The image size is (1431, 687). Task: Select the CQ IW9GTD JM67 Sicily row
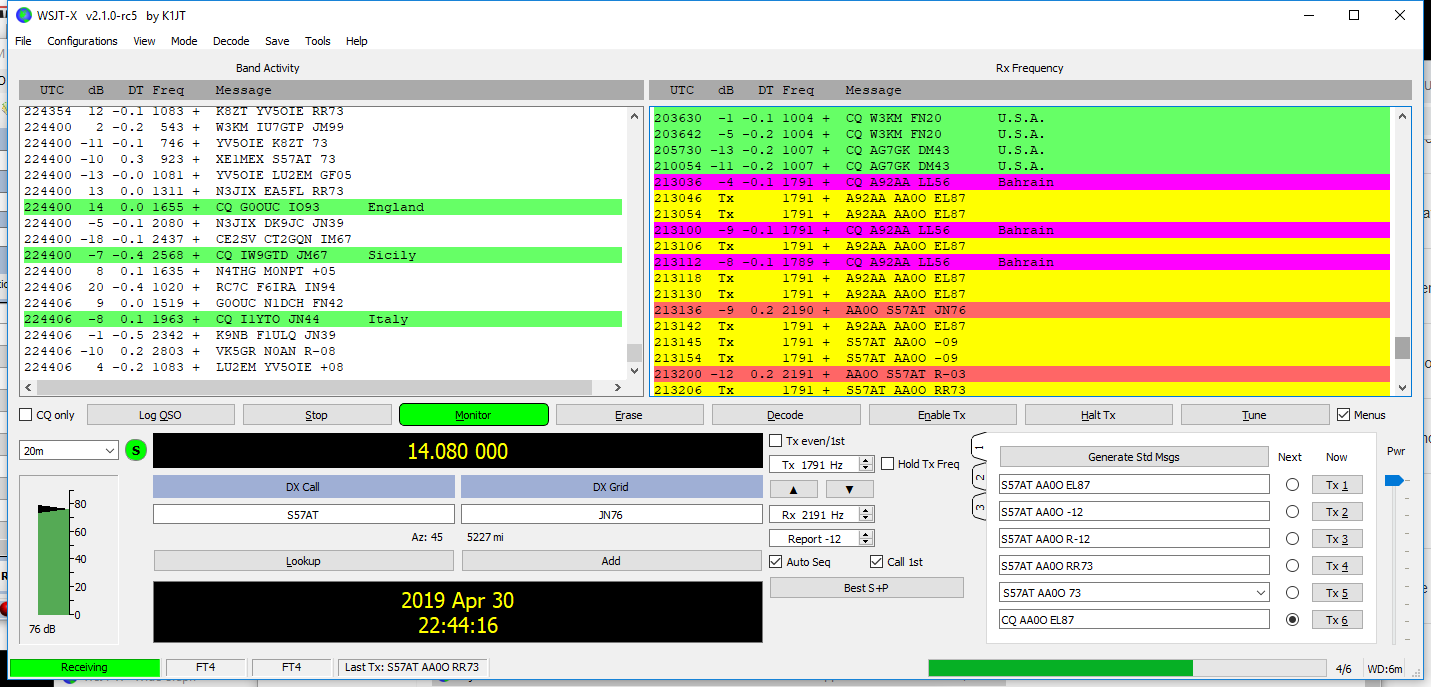point(322,255)
